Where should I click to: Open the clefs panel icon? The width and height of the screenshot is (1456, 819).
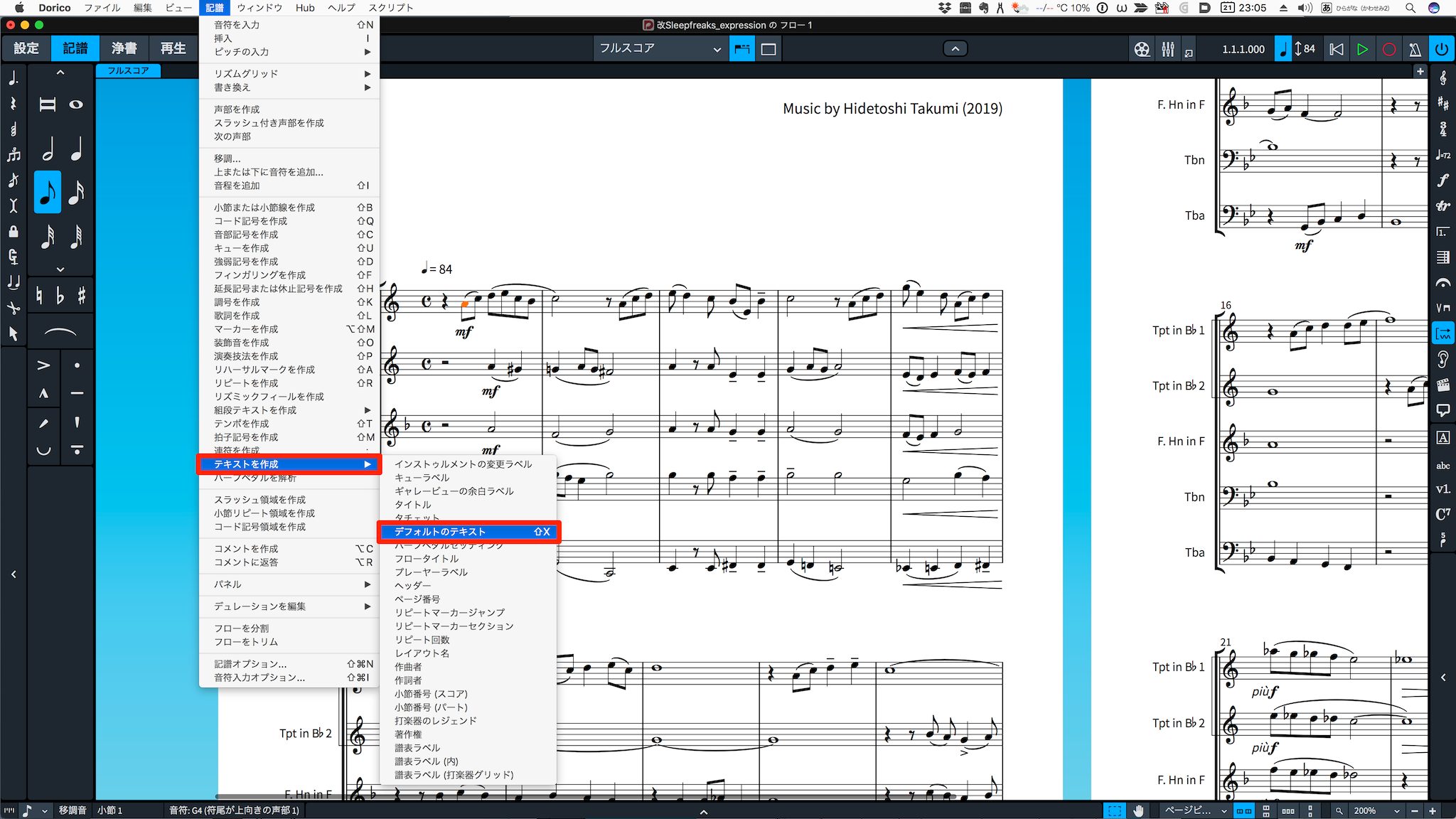click(x=1442, y=78)
